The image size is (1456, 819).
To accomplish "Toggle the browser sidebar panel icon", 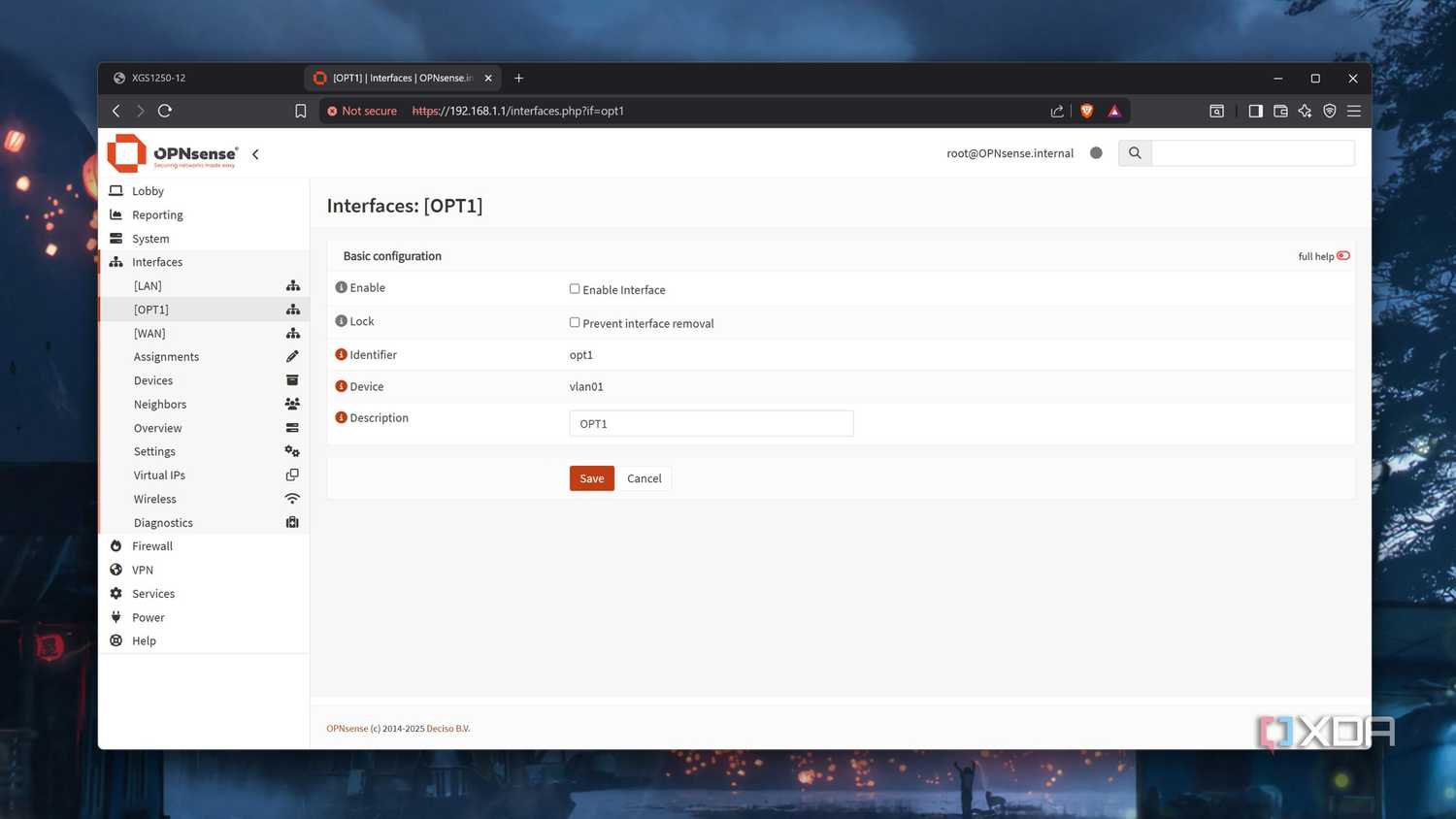I will [1255, 111].
